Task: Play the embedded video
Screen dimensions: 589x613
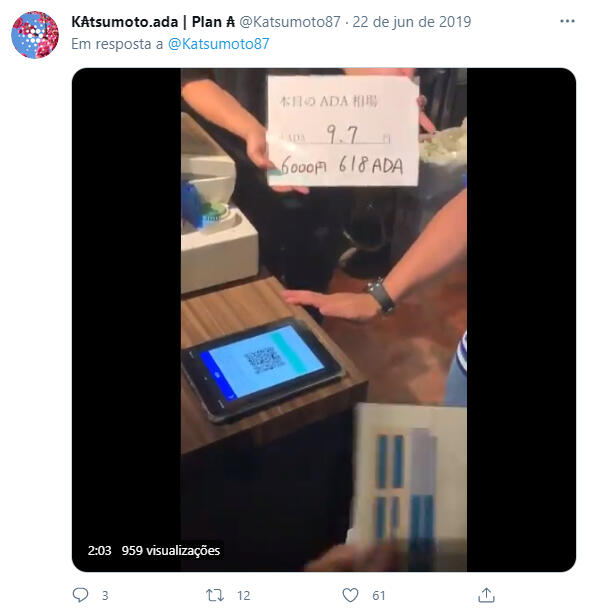Action: point(324,320)
